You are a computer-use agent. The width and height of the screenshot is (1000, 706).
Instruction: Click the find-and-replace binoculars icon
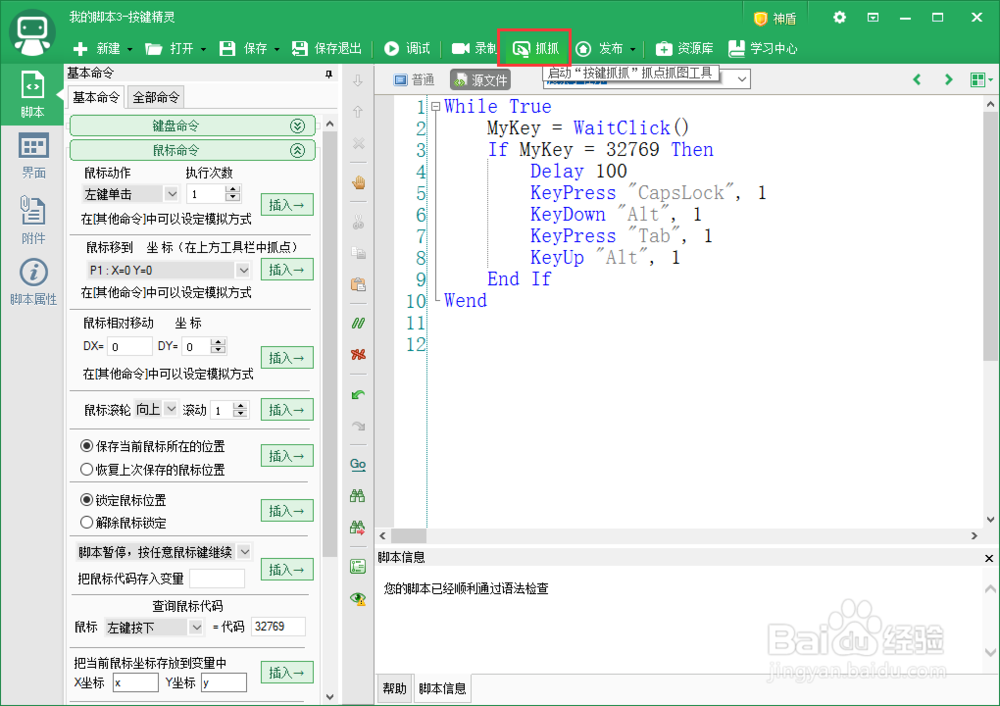pos(358,527)
